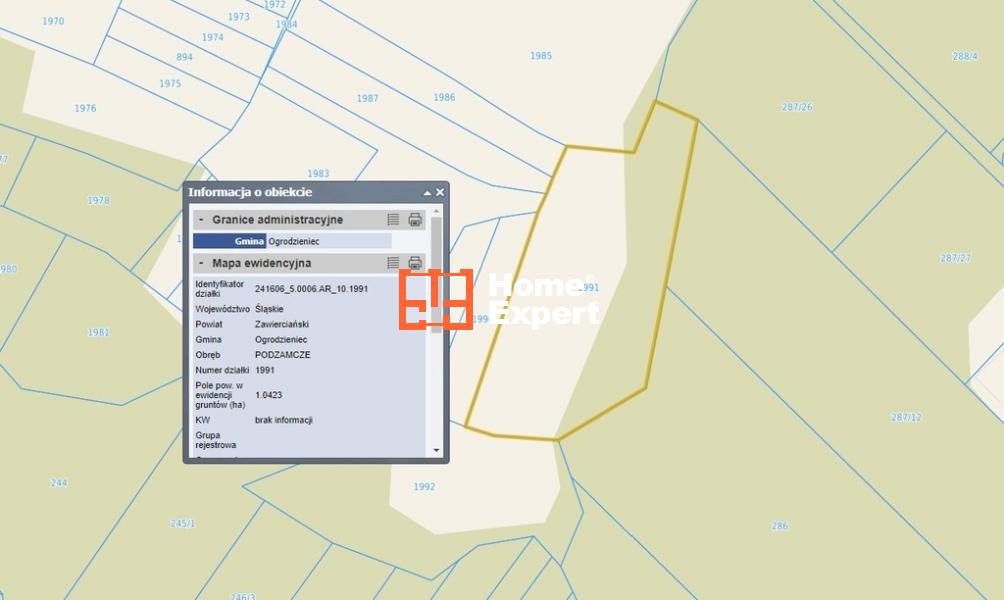This screenshot has width=1004, height=600.
Task: Close the Informacja o obiekcie window
Action: [440, 192]
